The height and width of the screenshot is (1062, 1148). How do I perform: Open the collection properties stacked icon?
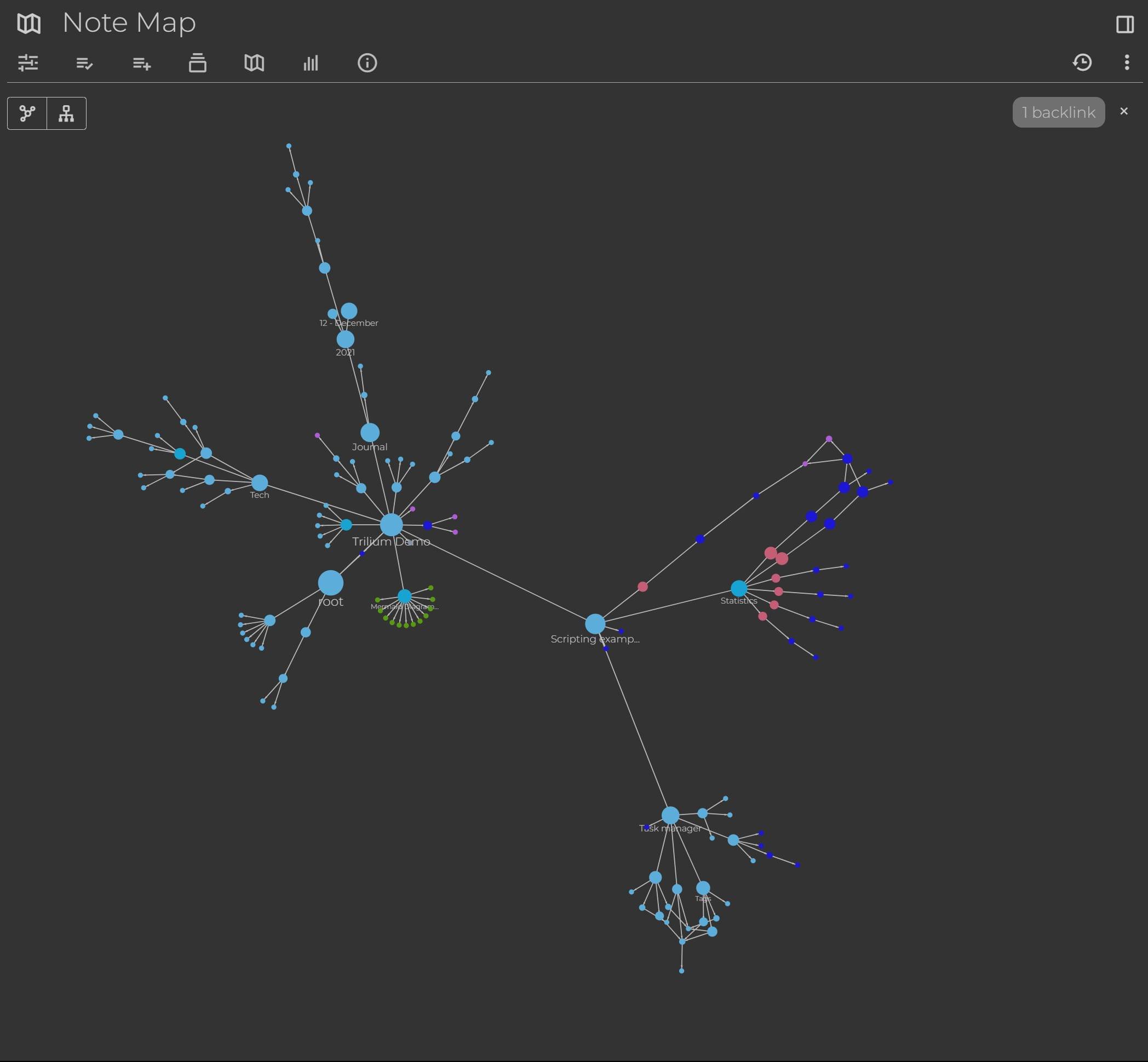point(198,62)
